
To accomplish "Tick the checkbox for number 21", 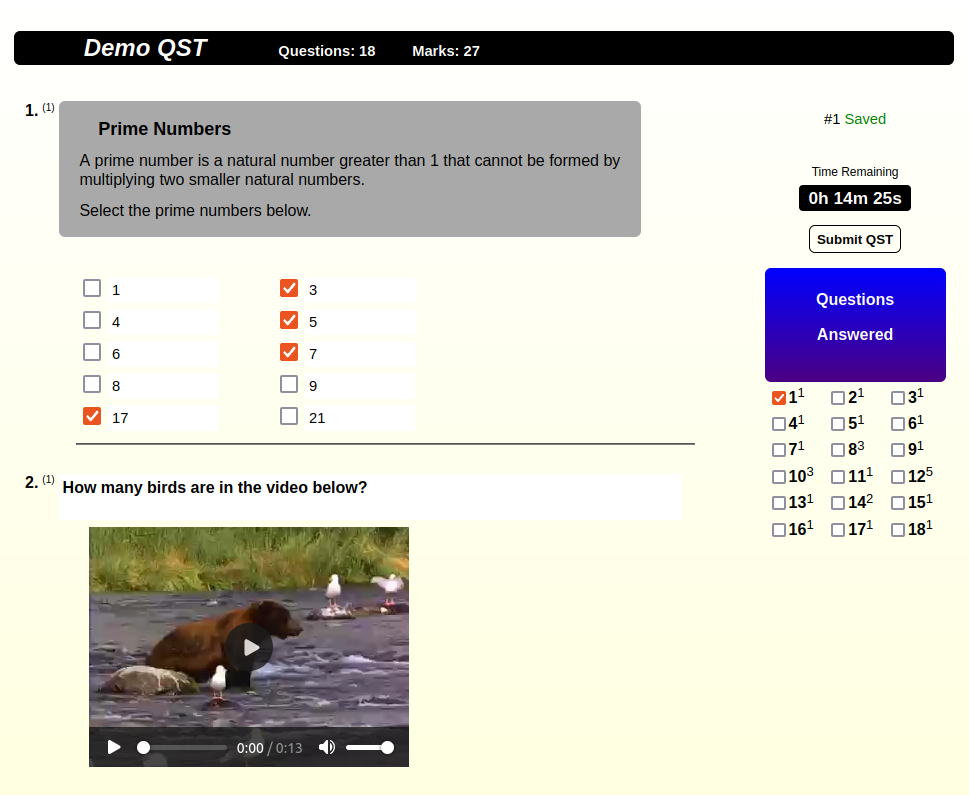I will pos(289,417).
